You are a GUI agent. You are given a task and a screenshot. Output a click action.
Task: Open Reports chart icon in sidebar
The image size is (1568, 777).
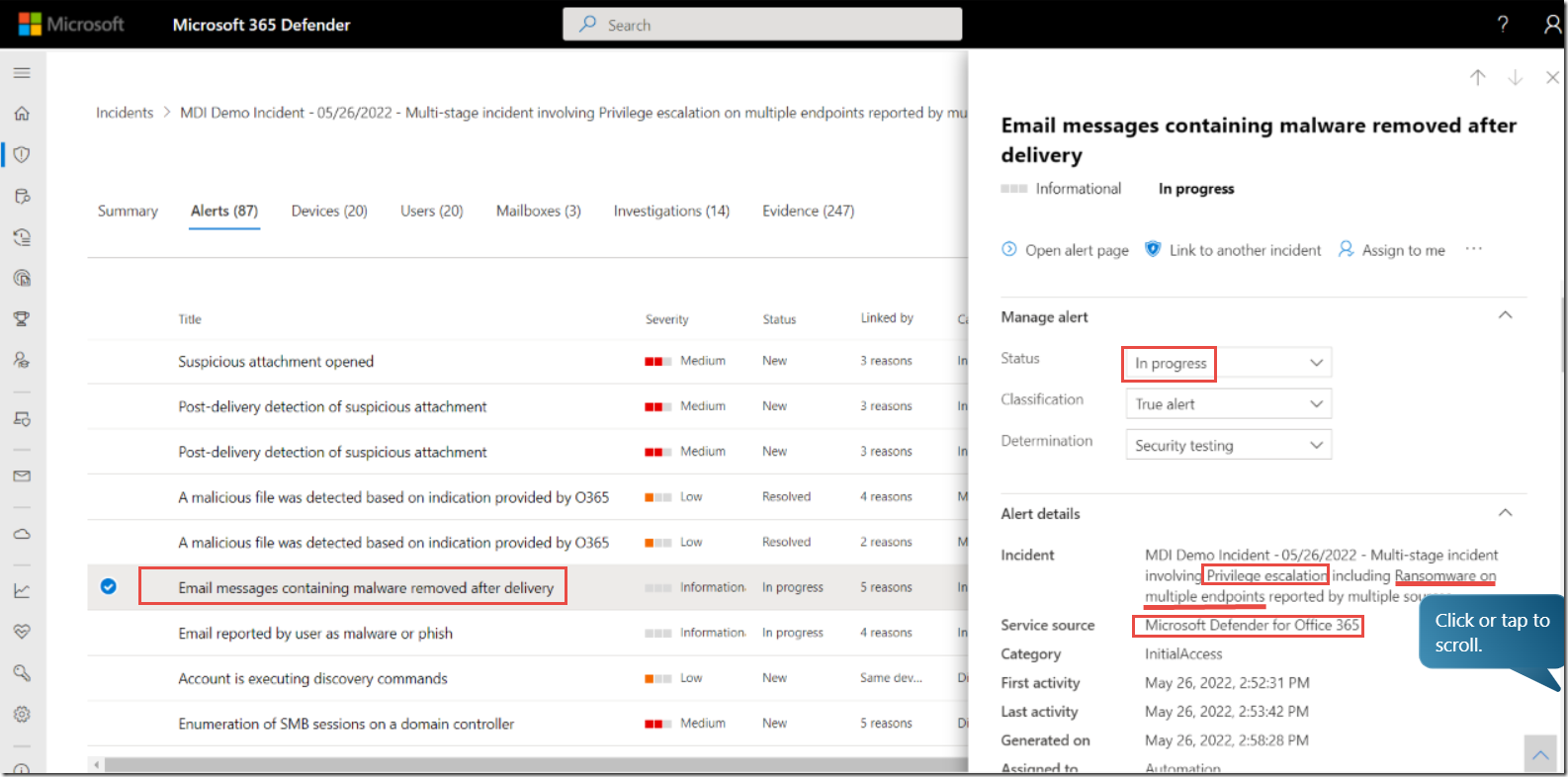pos(22,591)
